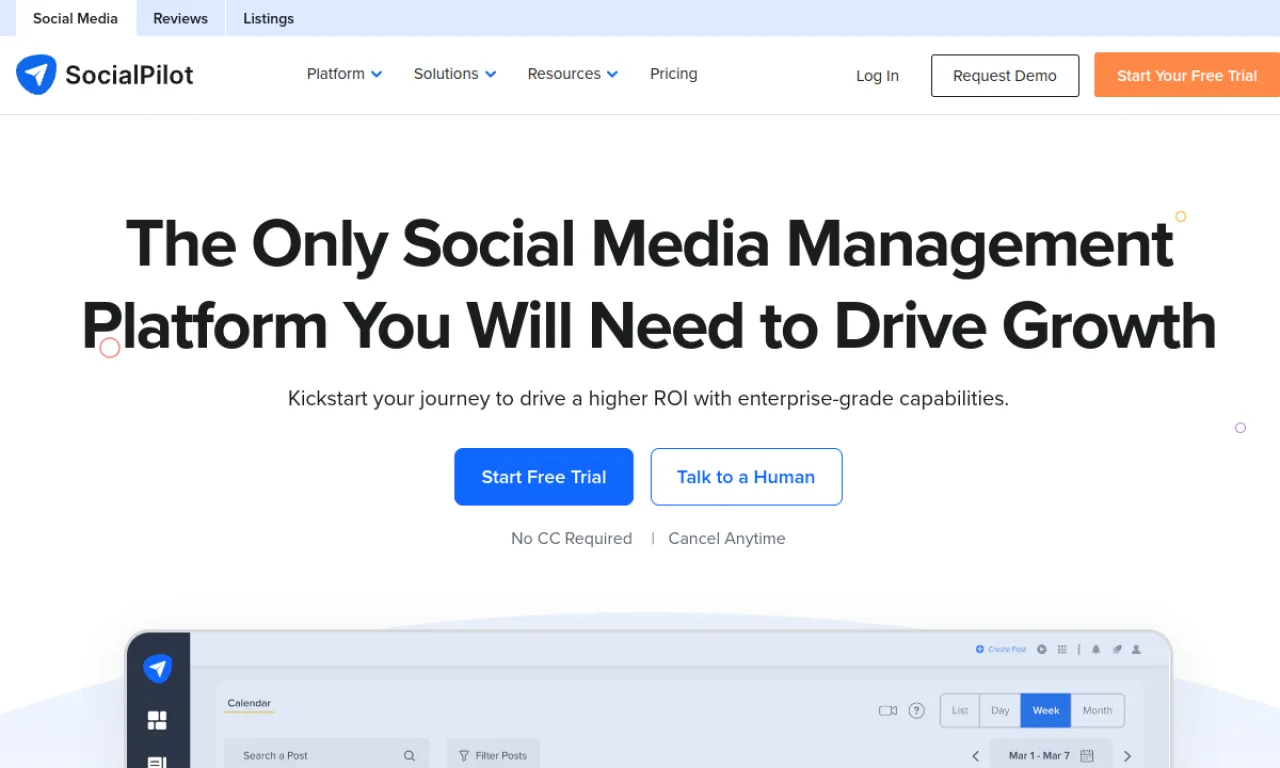Select Month view in calendar preview

click(x=1097, y=710)
